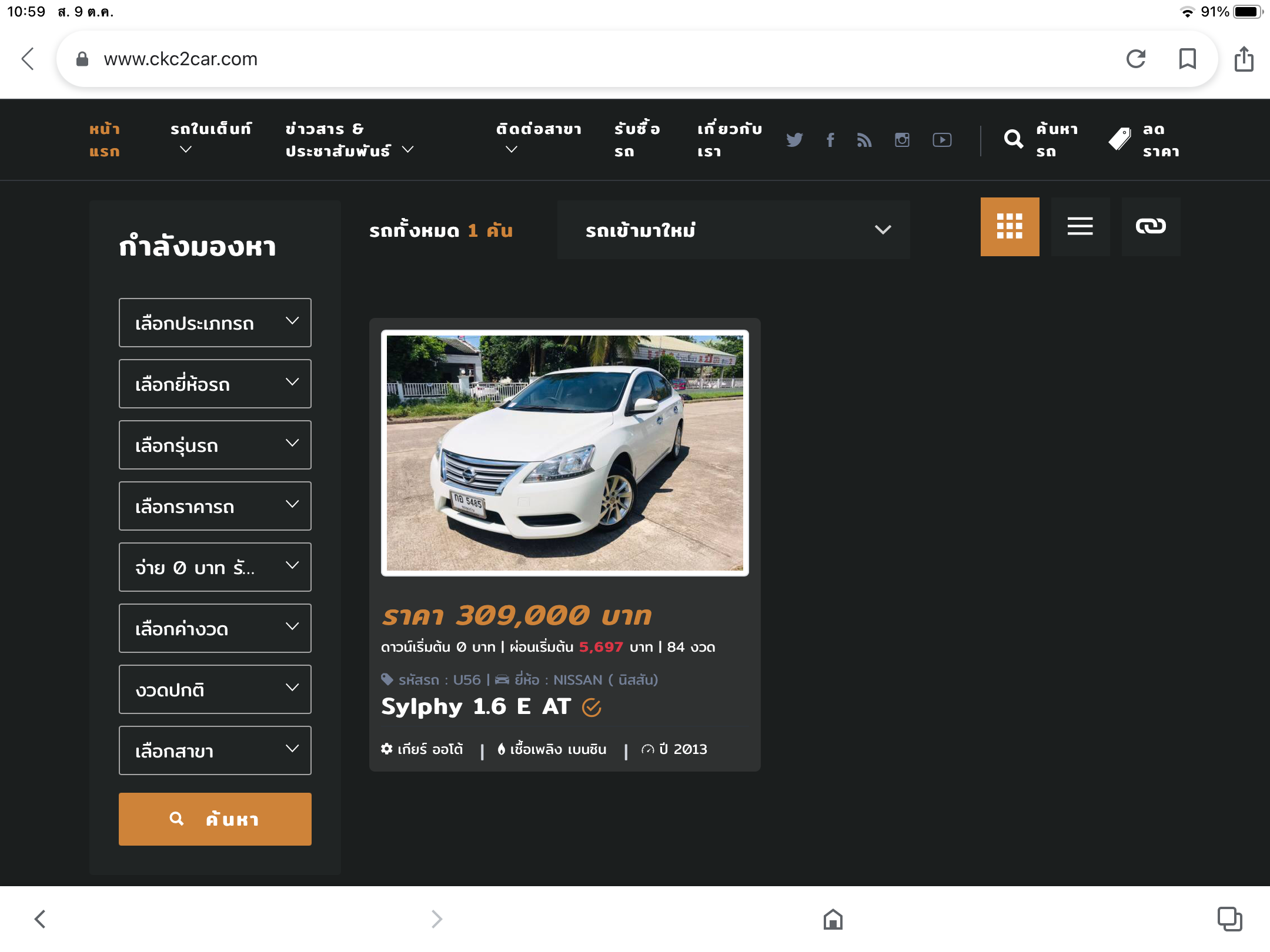Viewport: 1270px width, 952px height.
Task: Expand the เลือกยี่ห้อรถ brand dropdown
Action: [x=215, y=384]
